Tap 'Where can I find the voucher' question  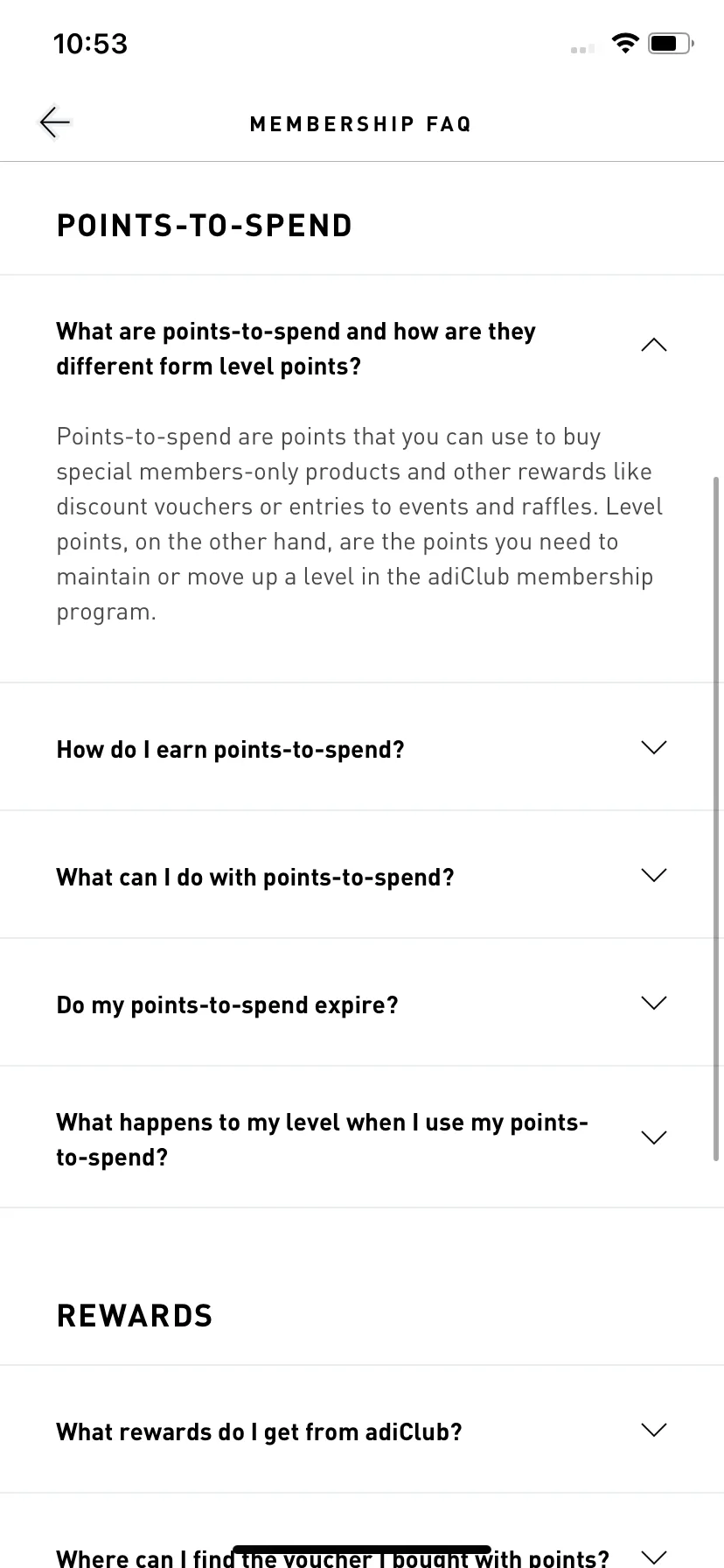pos(332,1557)
